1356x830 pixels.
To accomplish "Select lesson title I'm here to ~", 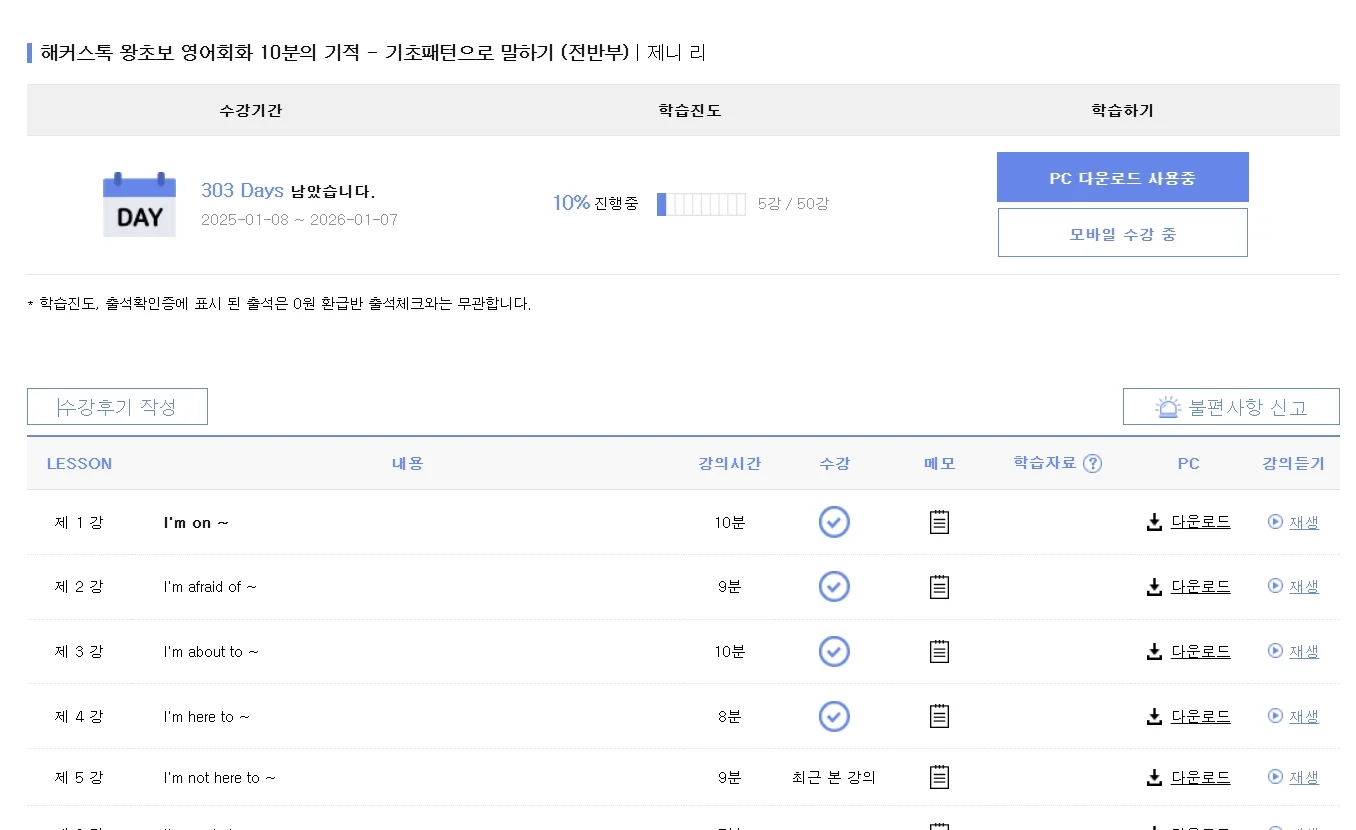I will (x=206, y=717).
